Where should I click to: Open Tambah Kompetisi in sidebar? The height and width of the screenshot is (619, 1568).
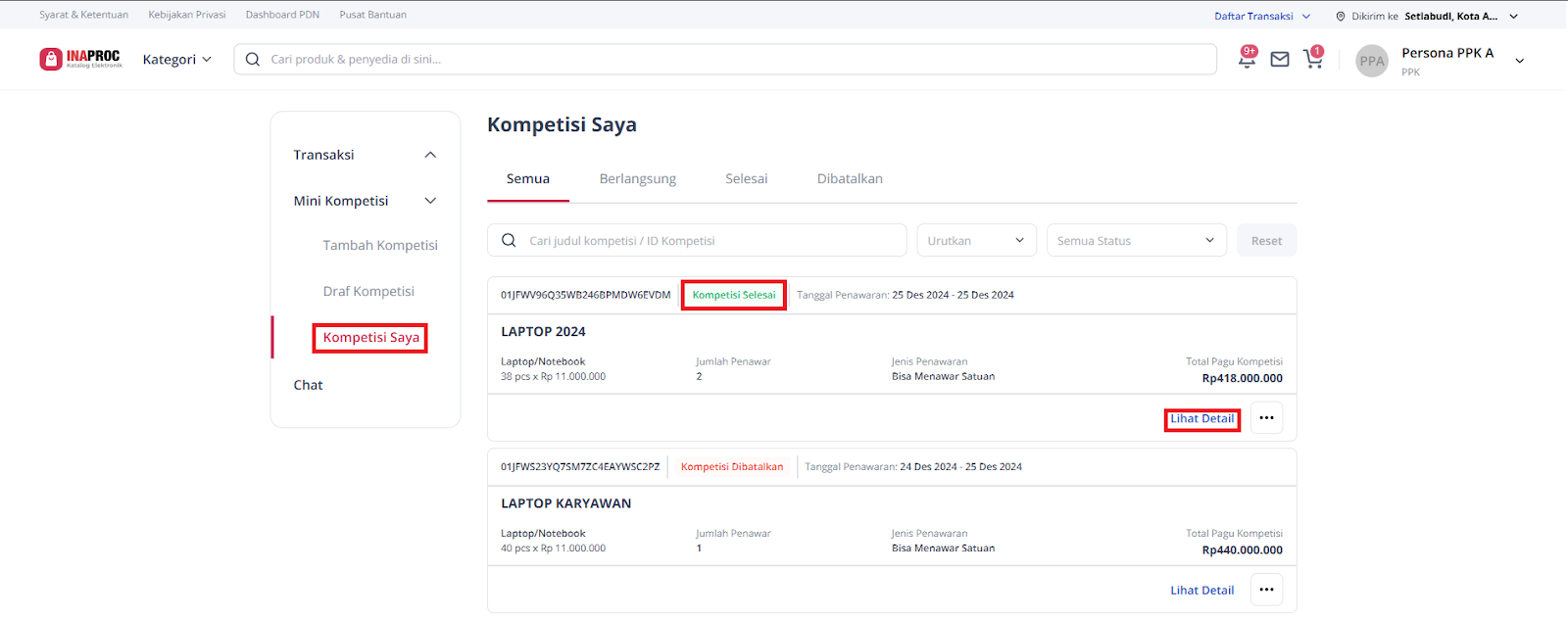click(380, 246)
